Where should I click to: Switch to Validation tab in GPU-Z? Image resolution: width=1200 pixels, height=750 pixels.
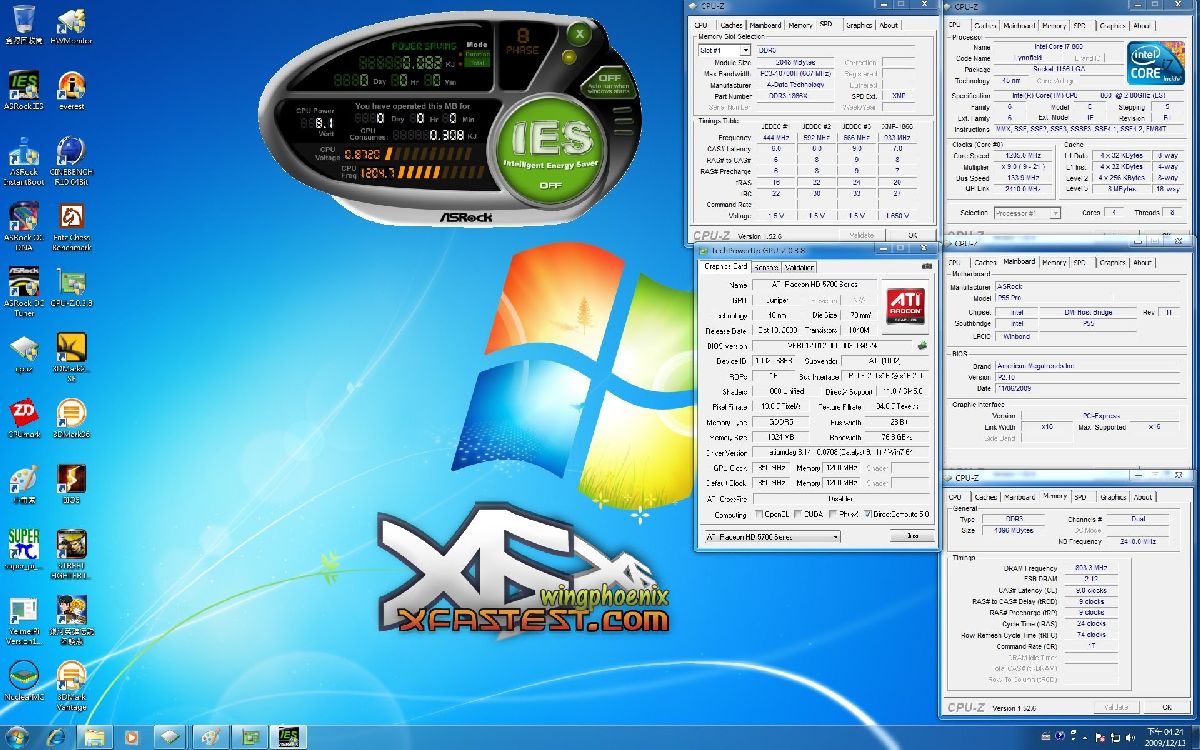(x=799, y=267)
